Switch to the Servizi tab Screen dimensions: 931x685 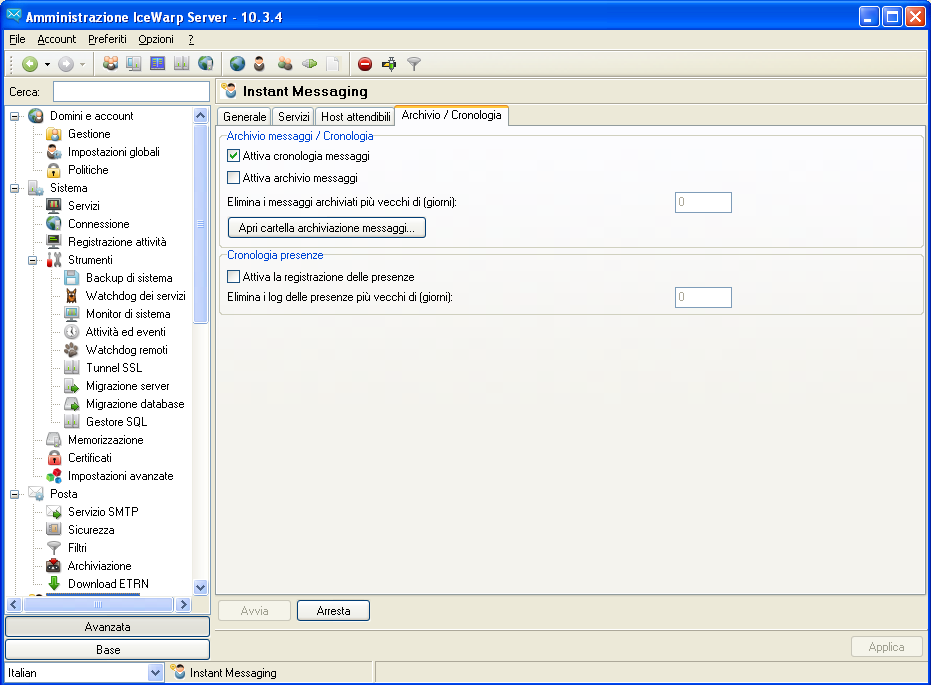(x=294, y=117)
